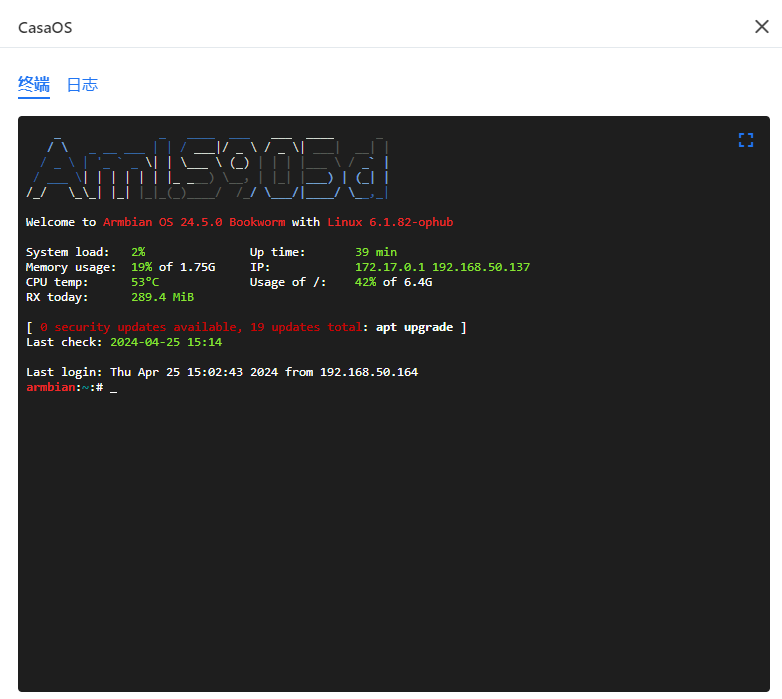Click the IP address 192.168.50.137
Screen dimensions: 782x699
click(x=481, y=267)
